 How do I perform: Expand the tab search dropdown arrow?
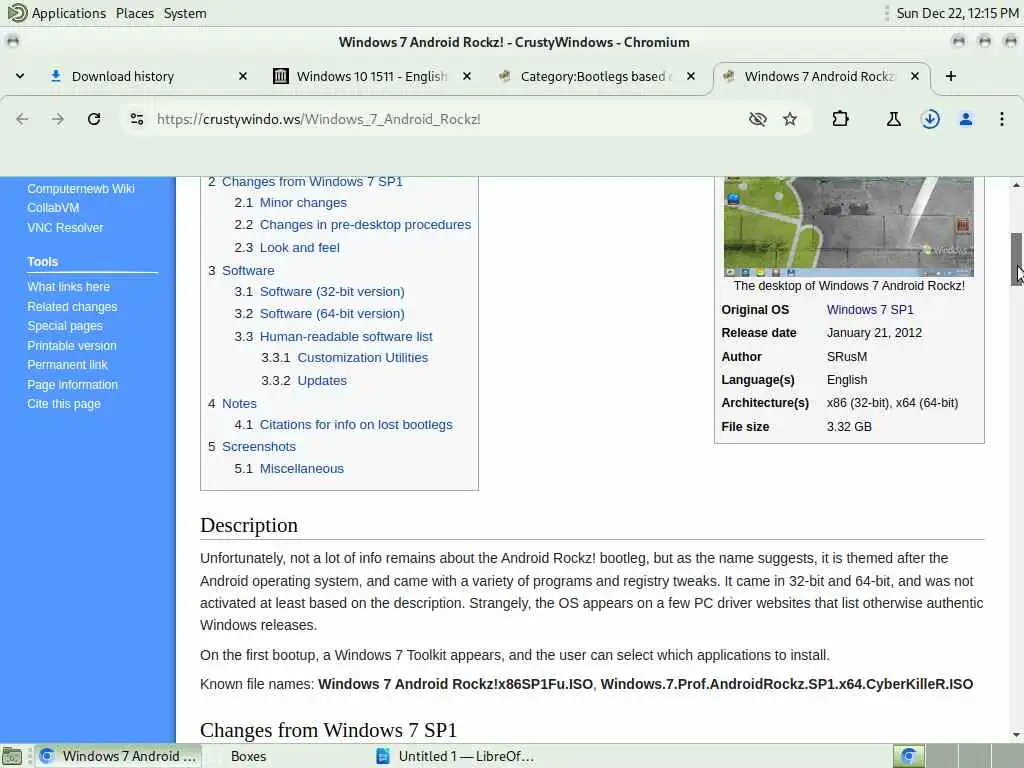point(20,76)
